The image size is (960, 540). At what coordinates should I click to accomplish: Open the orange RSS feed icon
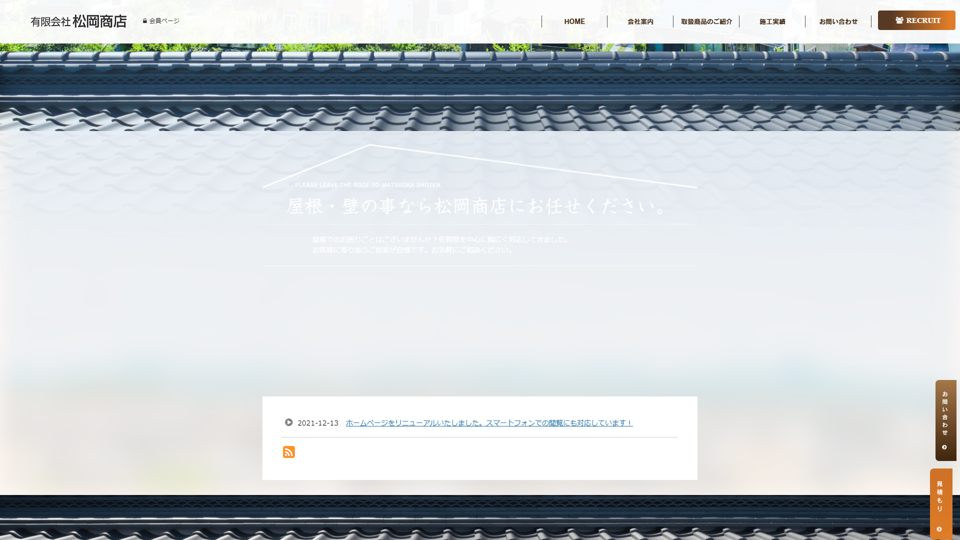point(289,452)
